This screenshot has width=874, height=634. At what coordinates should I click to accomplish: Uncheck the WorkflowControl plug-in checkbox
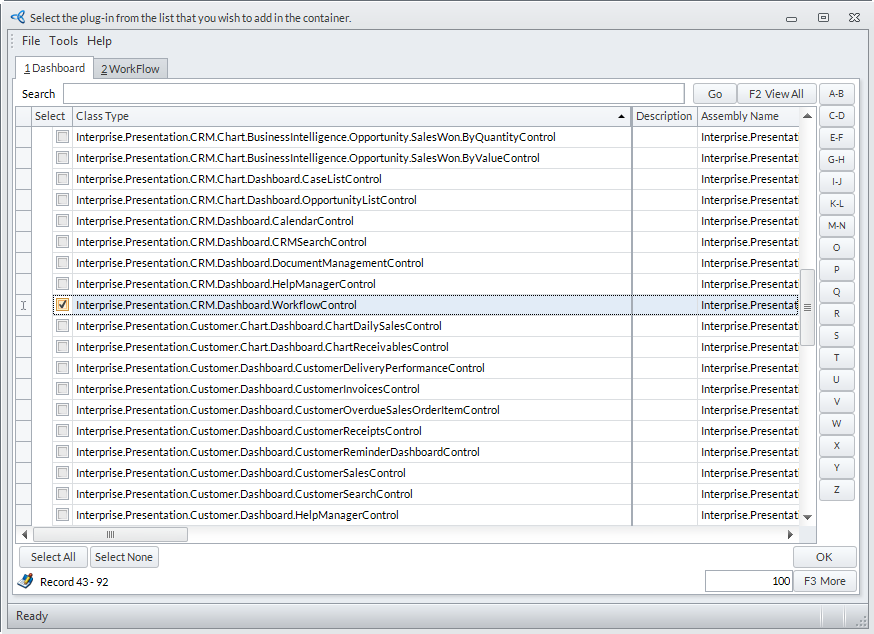(x=63, y=305)
